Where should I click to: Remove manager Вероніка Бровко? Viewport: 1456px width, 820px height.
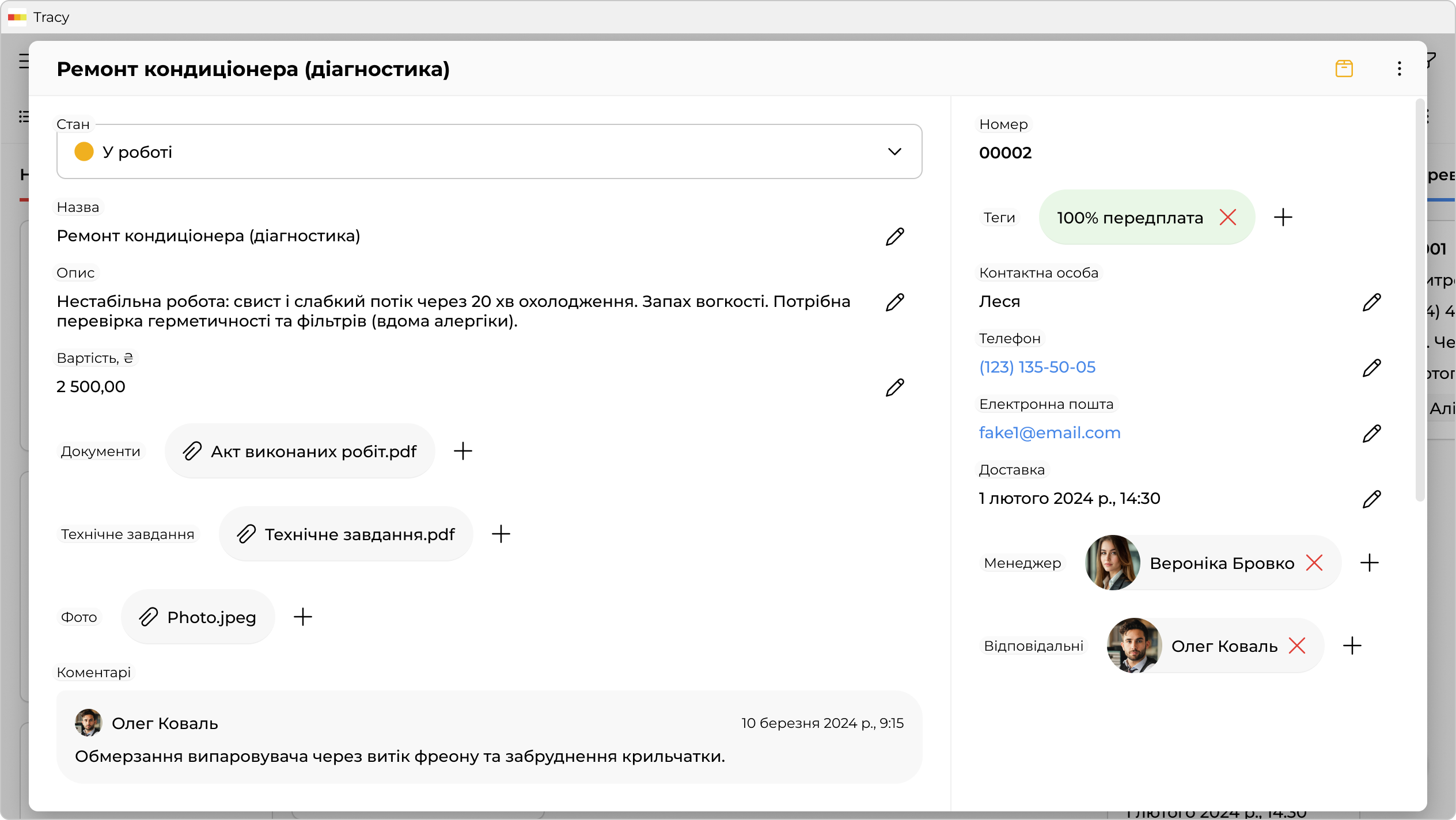[x=1314, y=563]
